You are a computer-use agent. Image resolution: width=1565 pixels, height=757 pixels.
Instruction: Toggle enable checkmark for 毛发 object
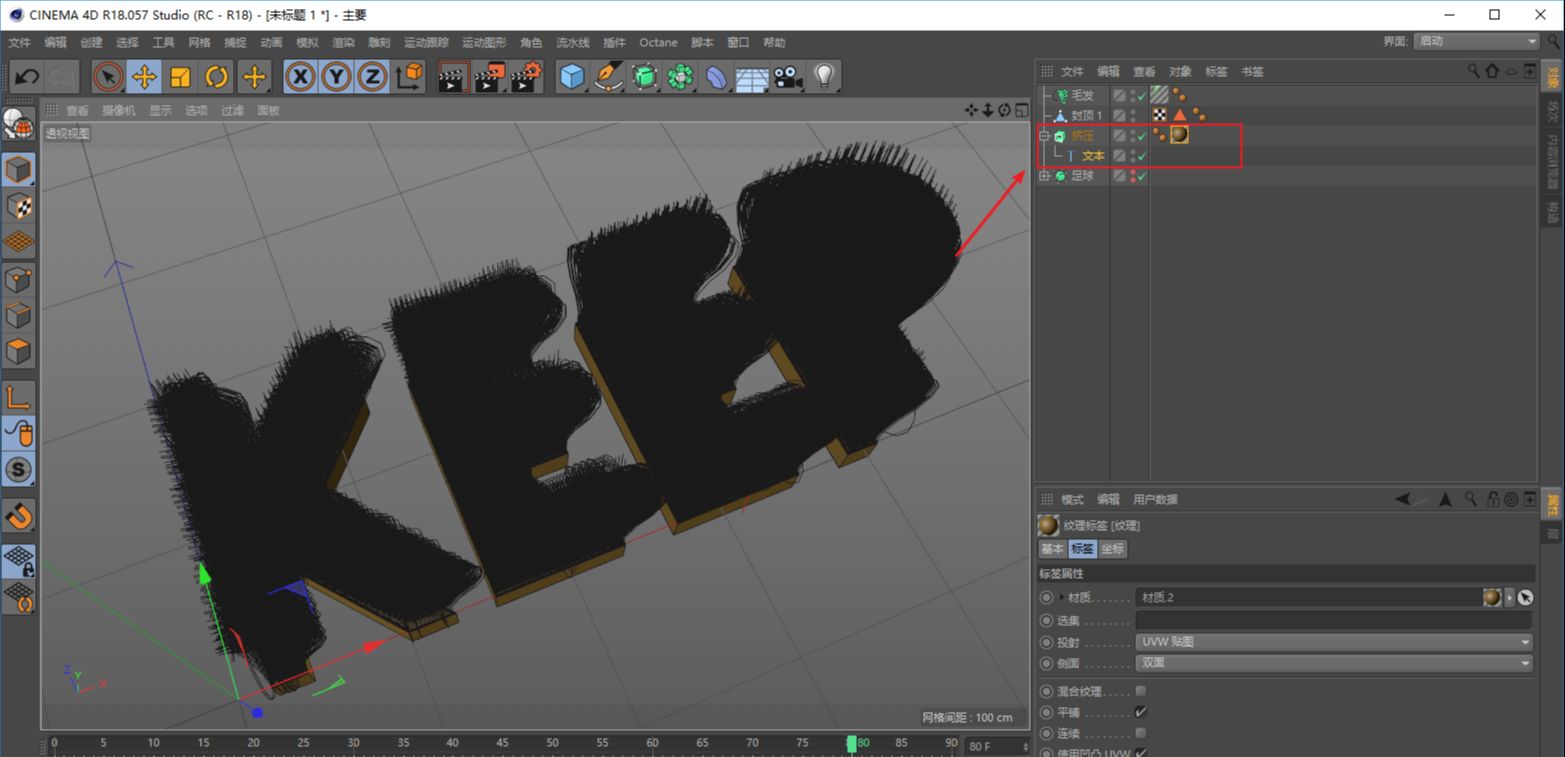click(x=1142, y=96)
